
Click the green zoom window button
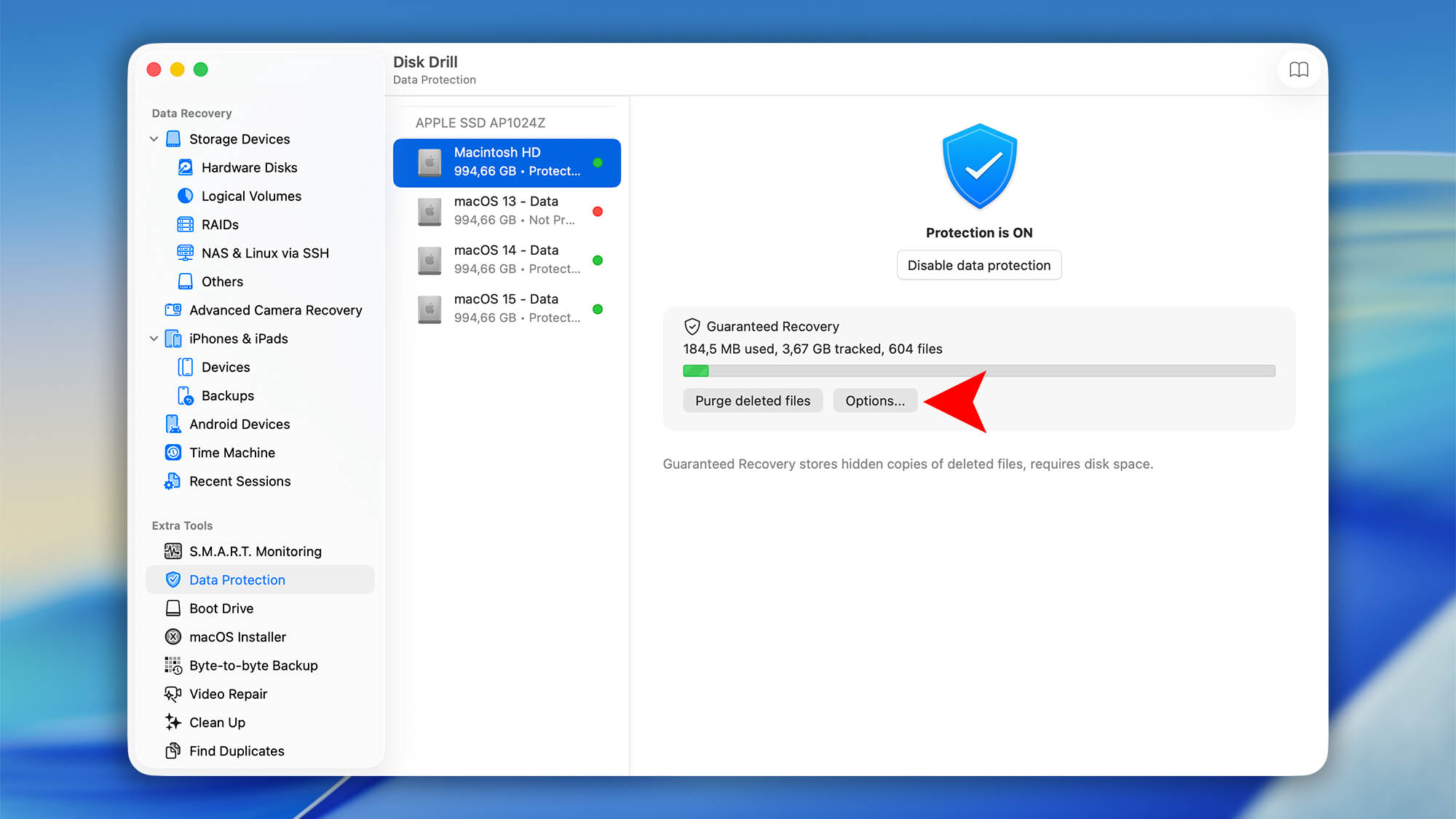tap(201, 69)
